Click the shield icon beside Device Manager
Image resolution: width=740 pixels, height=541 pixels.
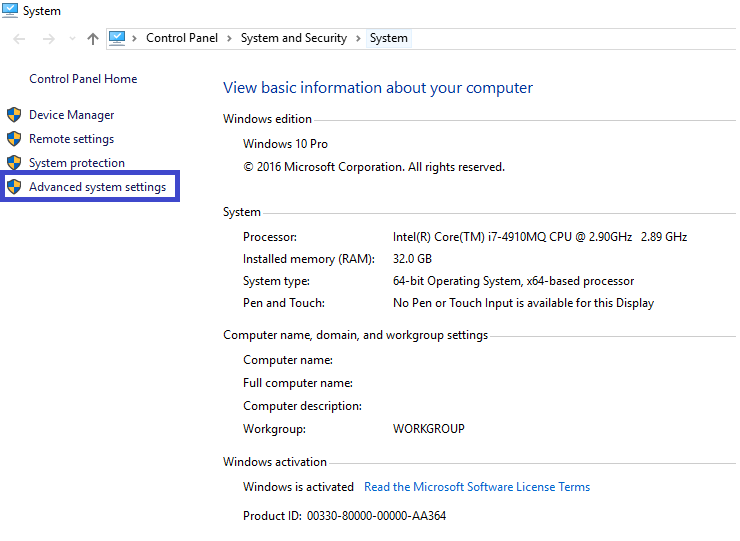coord(14,115)
